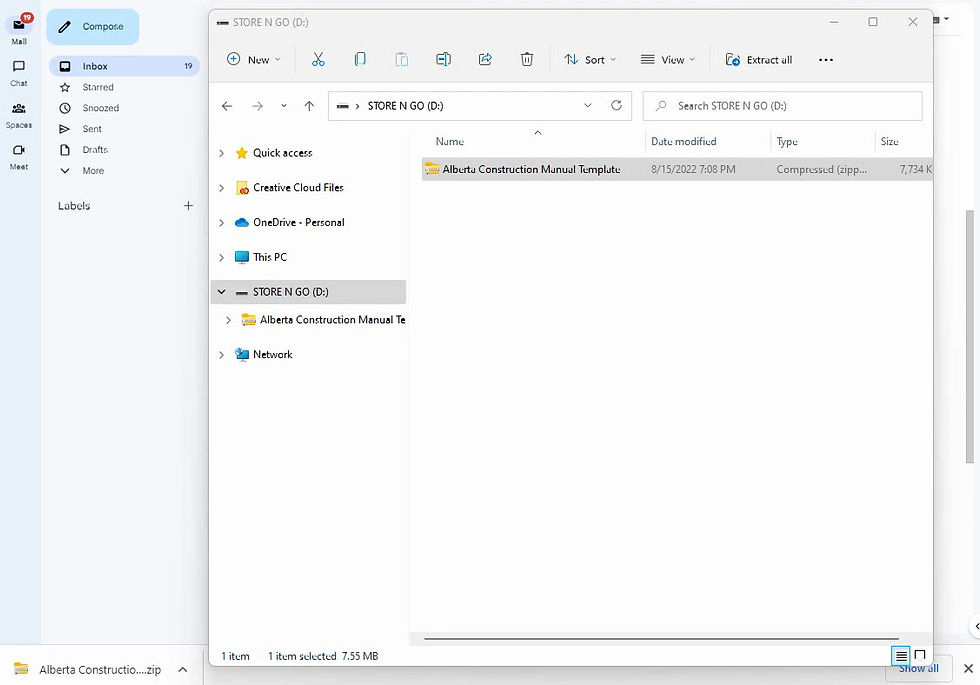Image resolution: width=980 pixels, height=685 pixels.
Task: Expand This PC tree node
Action: [221, 258]
